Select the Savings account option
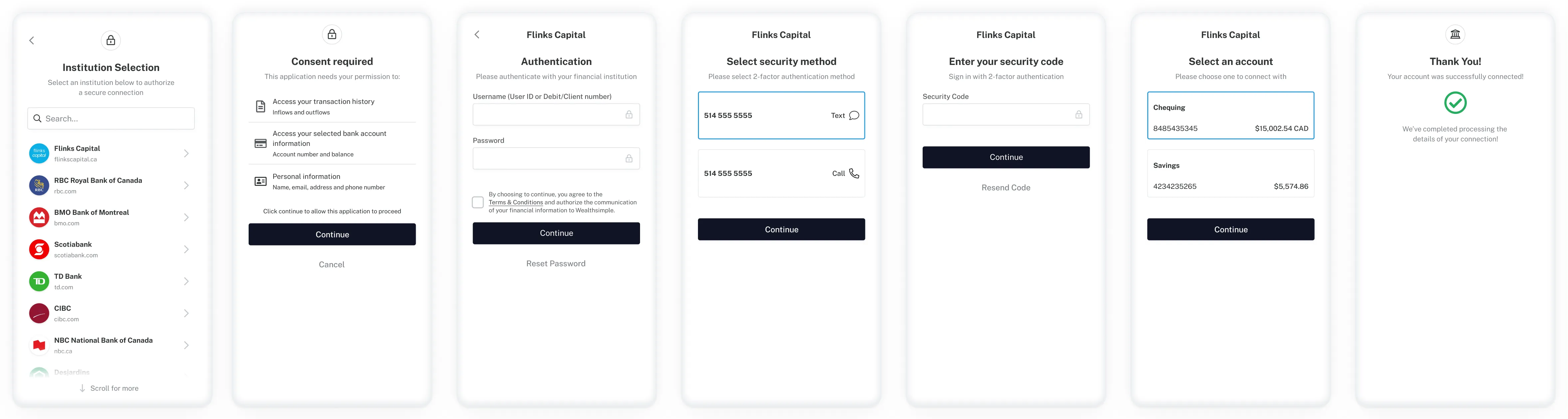This screenshot has height=419, width=1568. point(1230,173)
